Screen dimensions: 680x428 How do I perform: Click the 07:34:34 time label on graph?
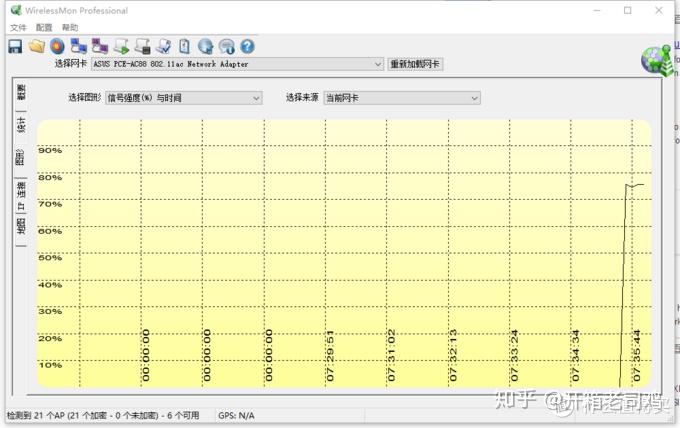coord(575,356)
